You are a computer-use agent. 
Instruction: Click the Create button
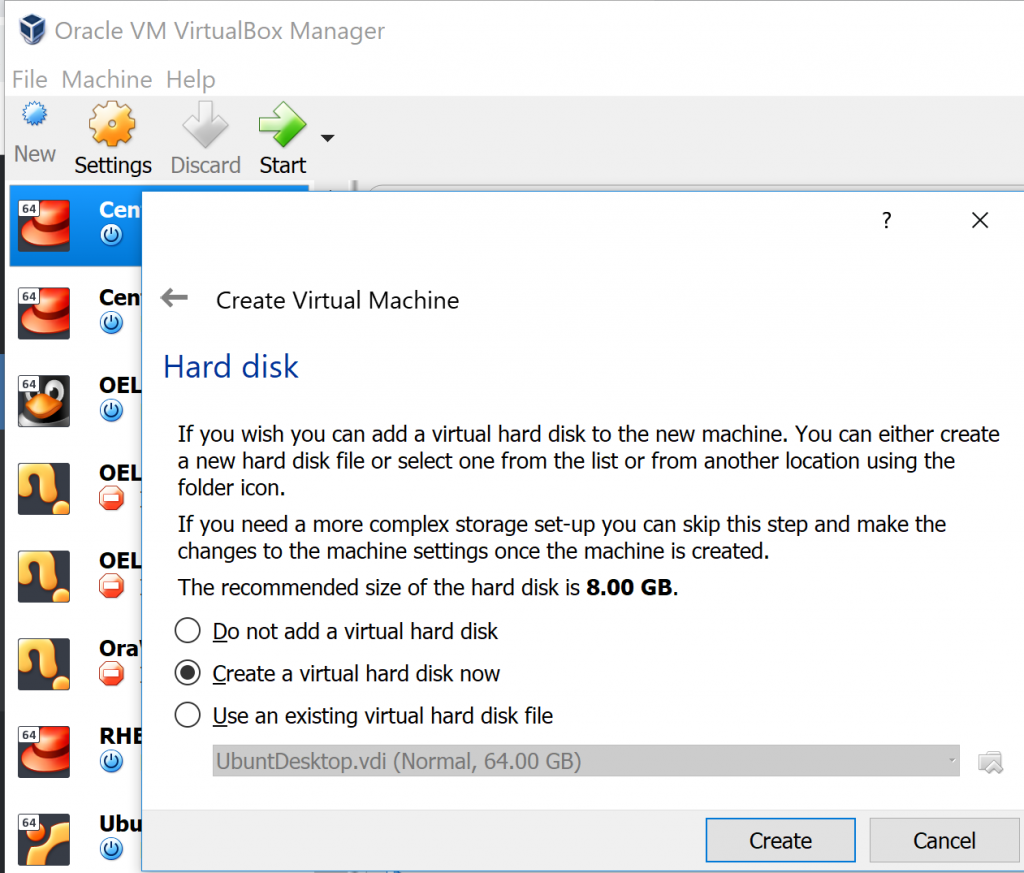tap(780, 840)
